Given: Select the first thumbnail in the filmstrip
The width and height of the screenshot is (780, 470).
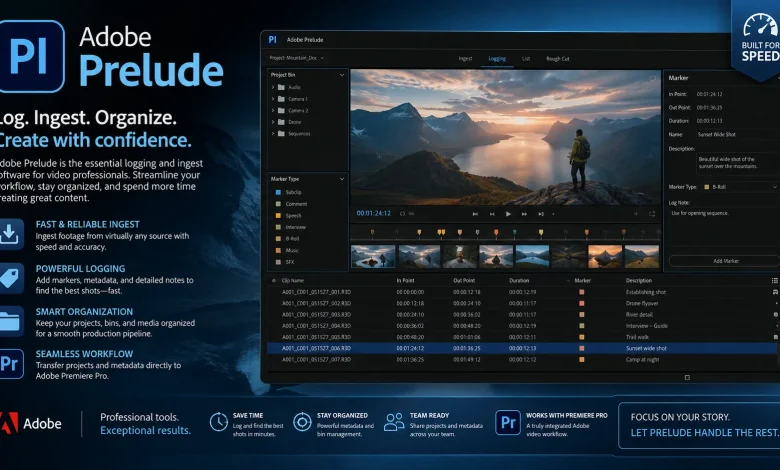Looking at the screenshot, I should click(x=373, y=257).
